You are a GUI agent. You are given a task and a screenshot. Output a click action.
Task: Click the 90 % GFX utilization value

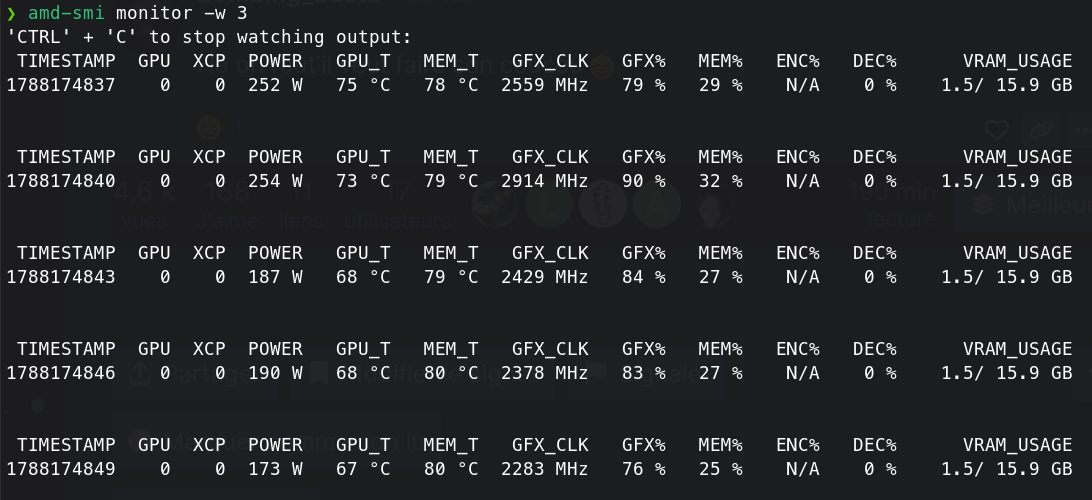click(x=644, y=181)
